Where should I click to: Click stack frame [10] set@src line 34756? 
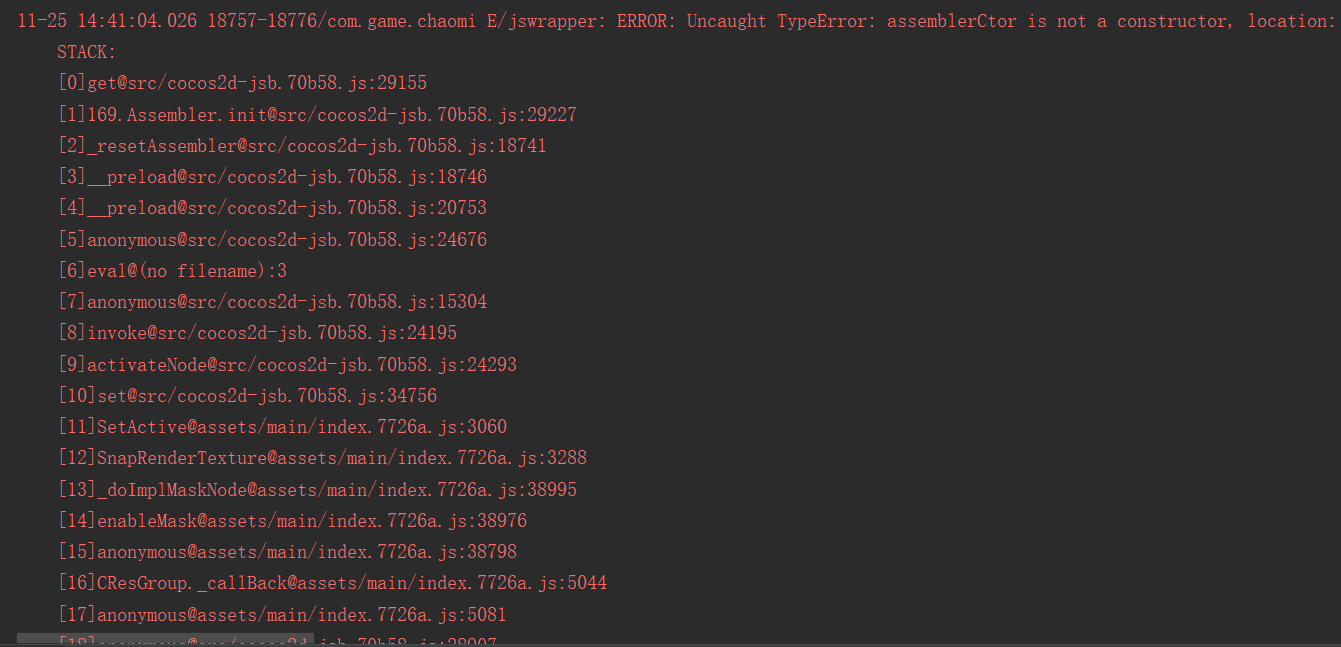point(247,396)
